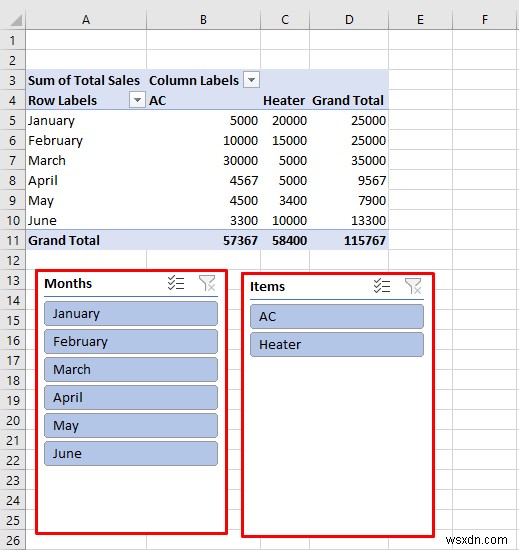Toggle Multi-Select in the Items slicer
Image resolution: width=519 pixels, height=550 pixels.
382,286
